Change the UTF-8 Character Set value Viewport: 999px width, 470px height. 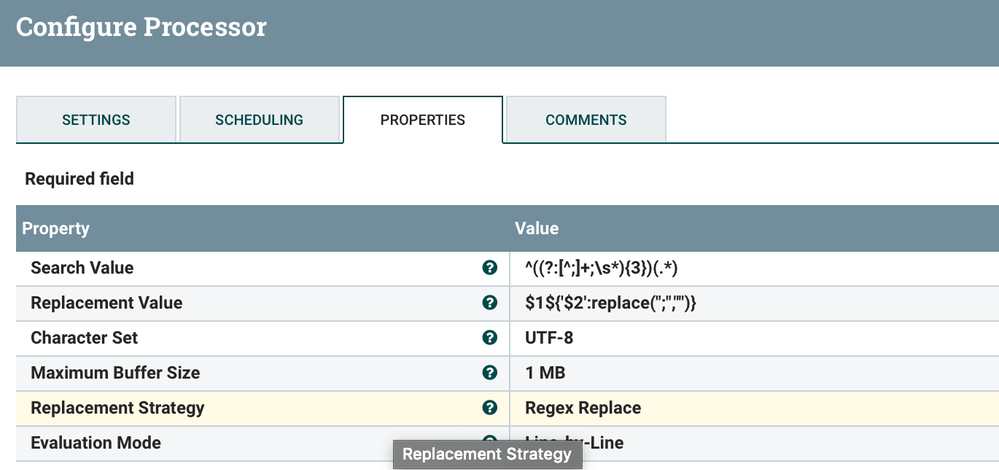[549, 338]
